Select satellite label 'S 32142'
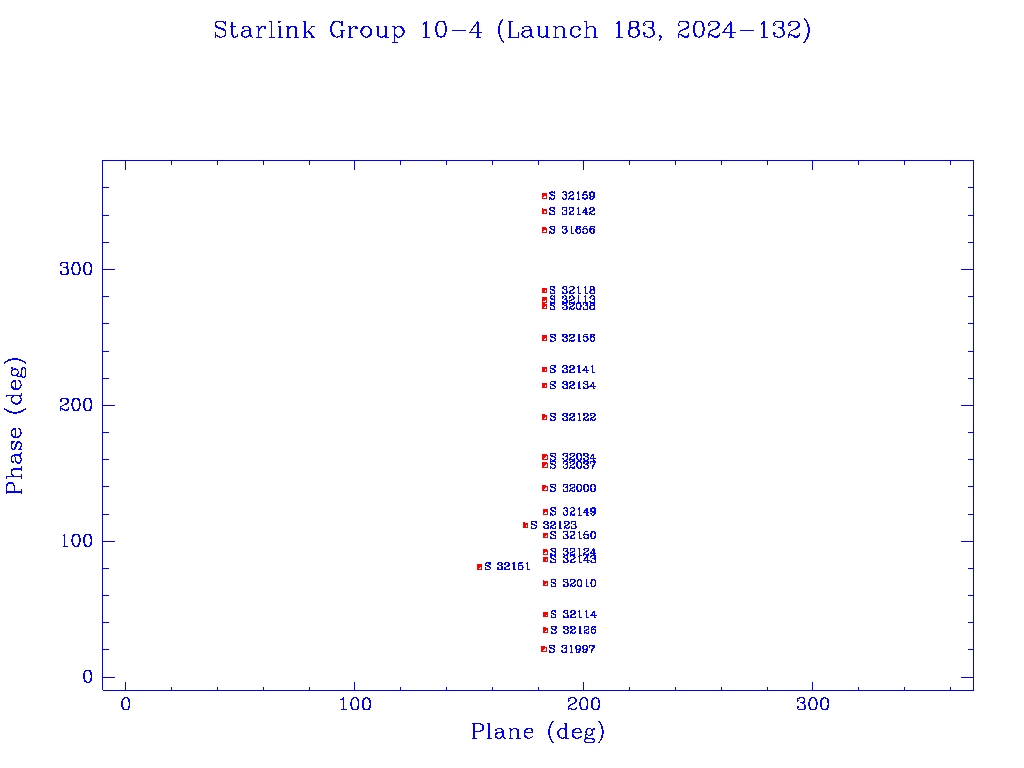 tap(571, 212)
